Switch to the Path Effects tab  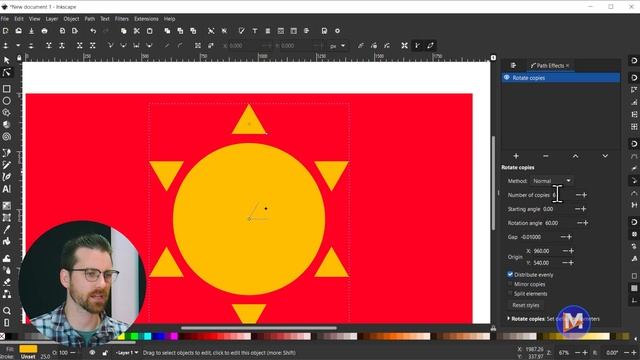(x=549, y=65)
